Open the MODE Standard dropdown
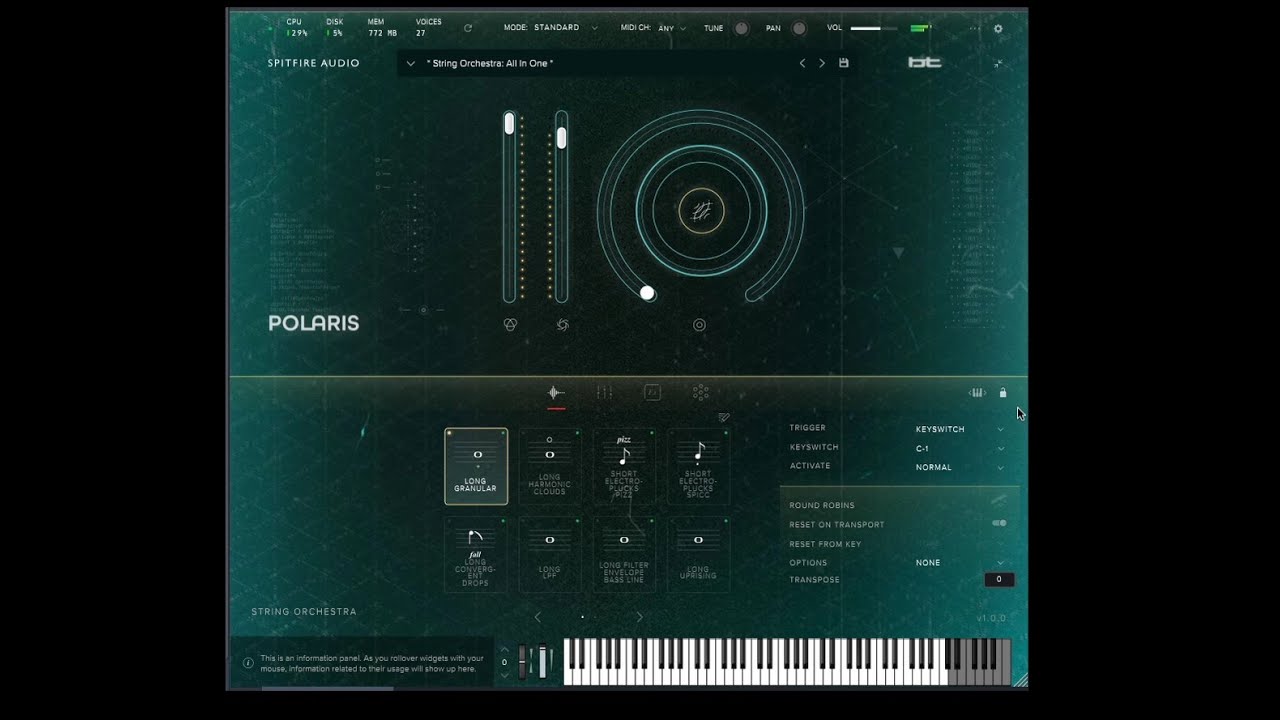Image resolution: width=1280 pixels, height=720 pixels. tap(565, 28)
